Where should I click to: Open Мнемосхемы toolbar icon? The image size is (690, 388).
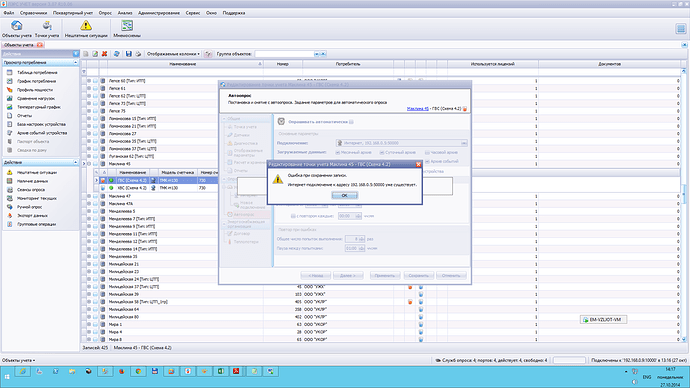point(127,29)
